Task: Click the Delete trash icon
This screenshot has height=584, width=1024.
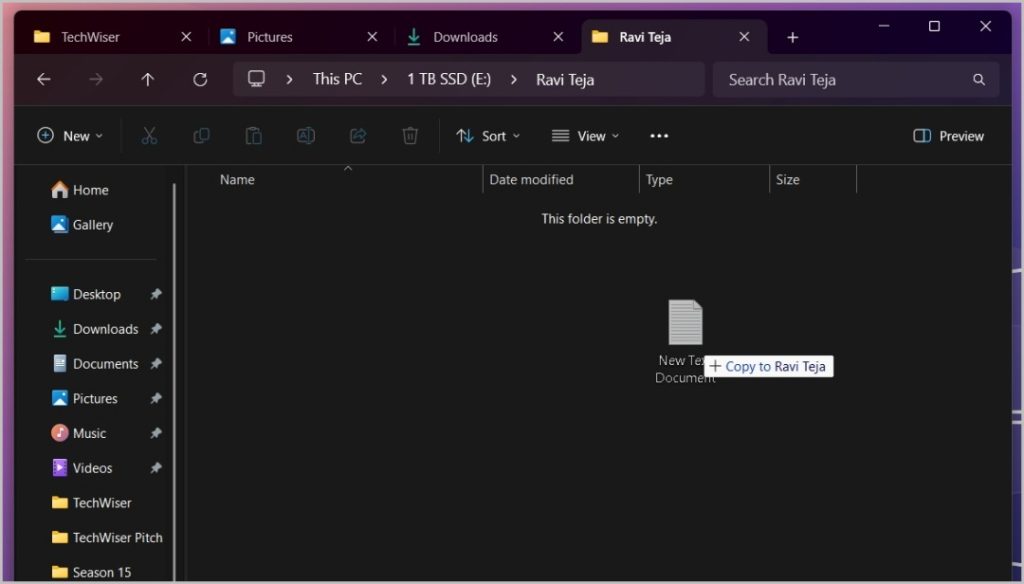Action: pyautogui.click(x=410, y=136)
